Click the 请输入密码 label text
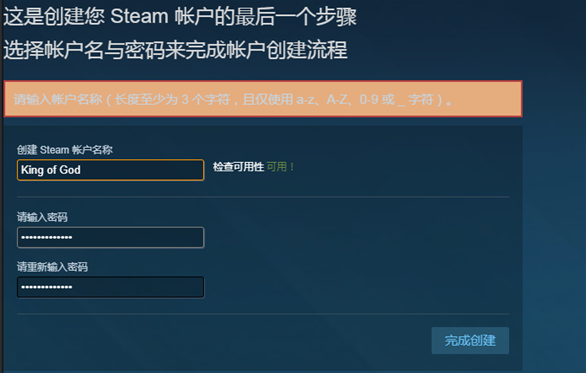Image resolution: width=586 pixels, height=373 pixels. coord(42,217)
